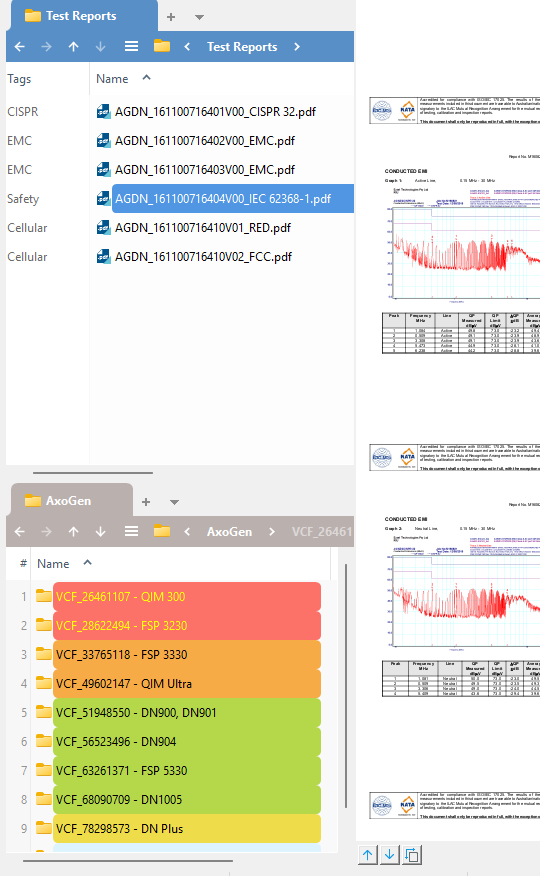Viewport: 540px width, 876px height.
Task: Expand the chevron after AxoGen breadcrumb
Action: 272,532
